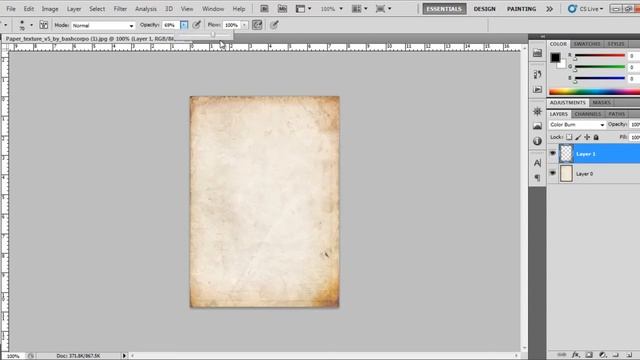The height and width of the screenshot is (360, 640).
Task: Open the CS Live dropdown
Action: (x=585, y=9)
